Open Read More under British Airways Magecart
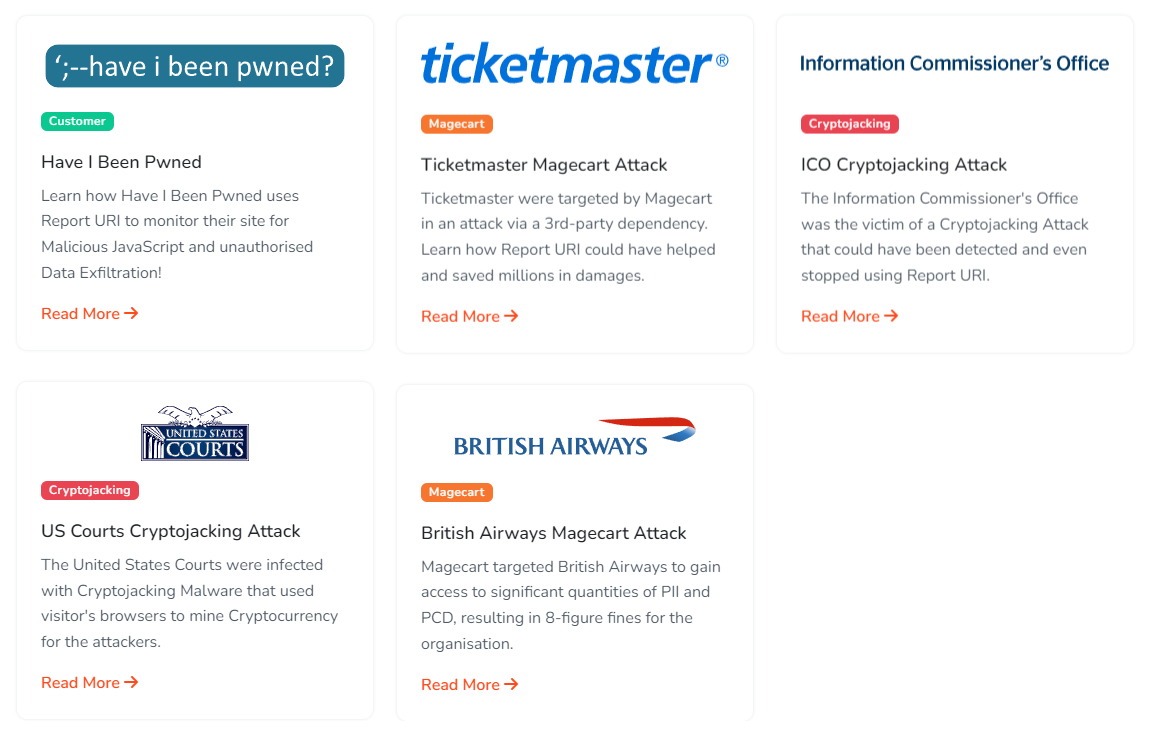This screenshot has width=1152, height=732. [x=469, y=685]
